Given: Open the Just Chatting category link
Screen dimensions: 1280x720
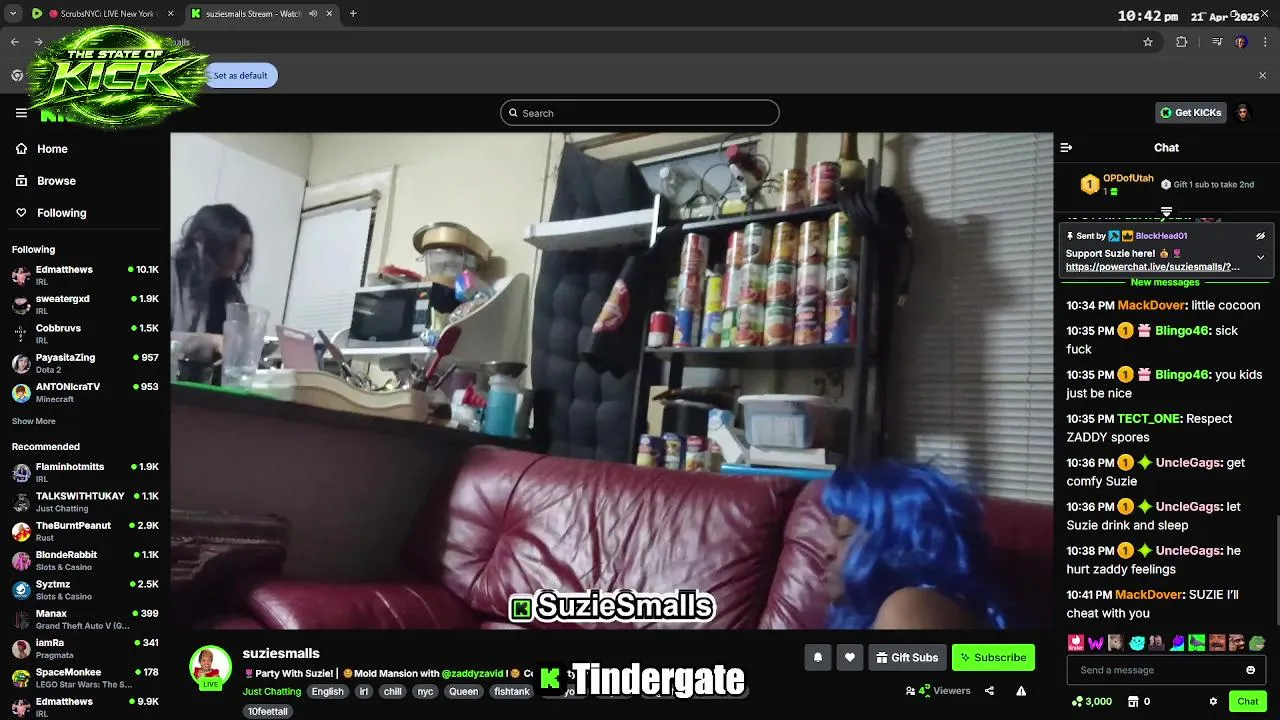Looking at the screenshot, I should 272,691.
